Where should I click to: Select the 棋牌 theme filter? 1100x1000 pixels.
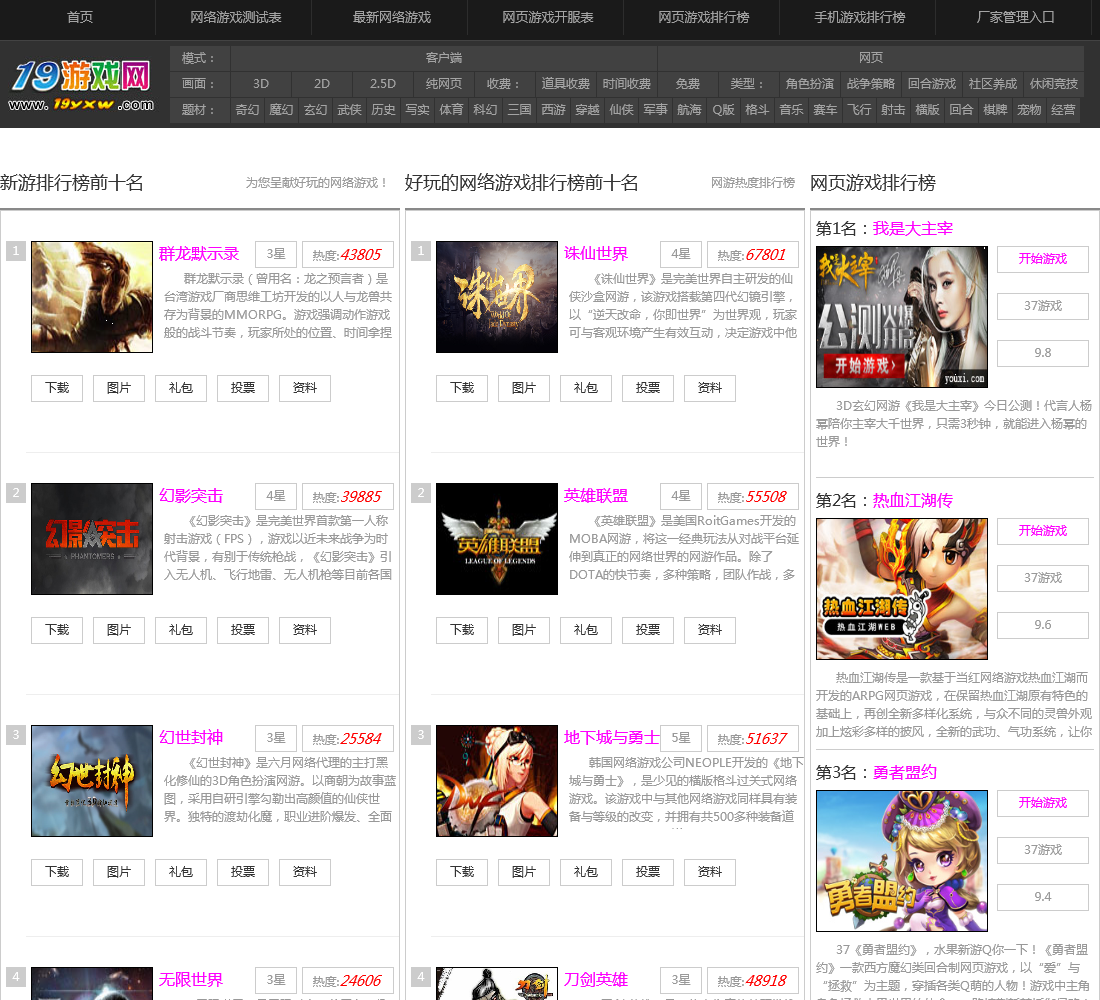pos(995,110)
